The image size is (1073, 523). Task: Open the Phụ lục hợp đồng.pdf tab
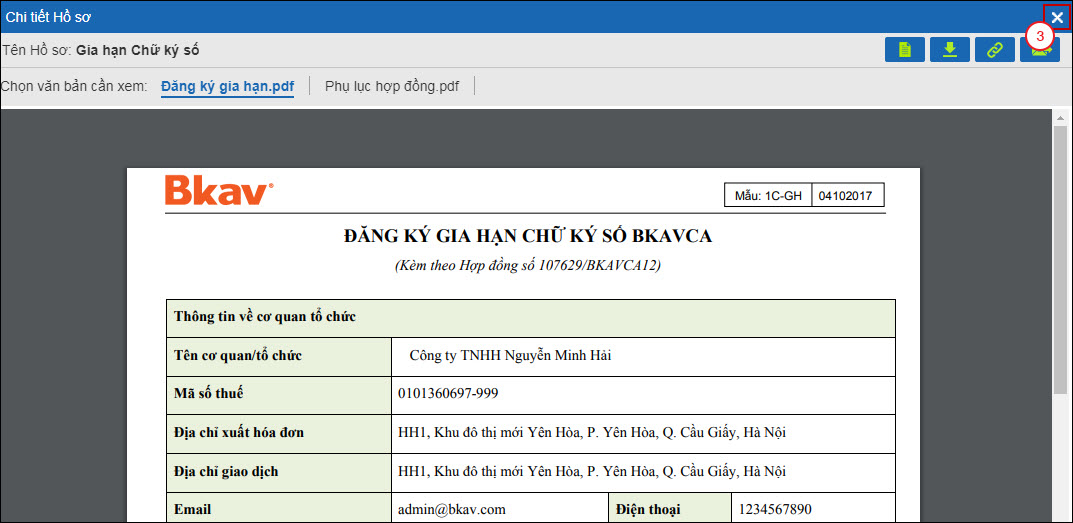(x=392, y=86)
